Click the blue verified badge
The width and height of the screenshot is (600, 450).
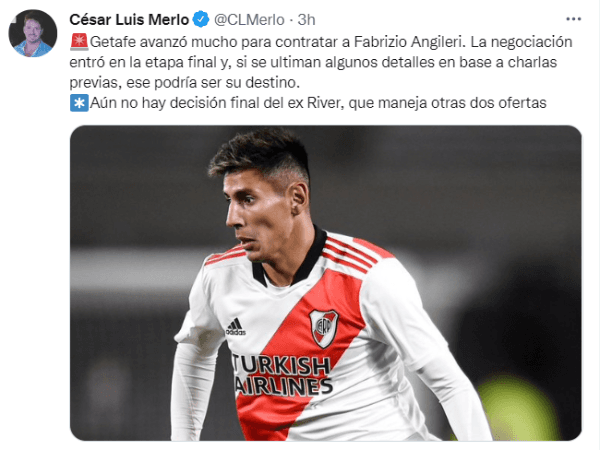201,20
